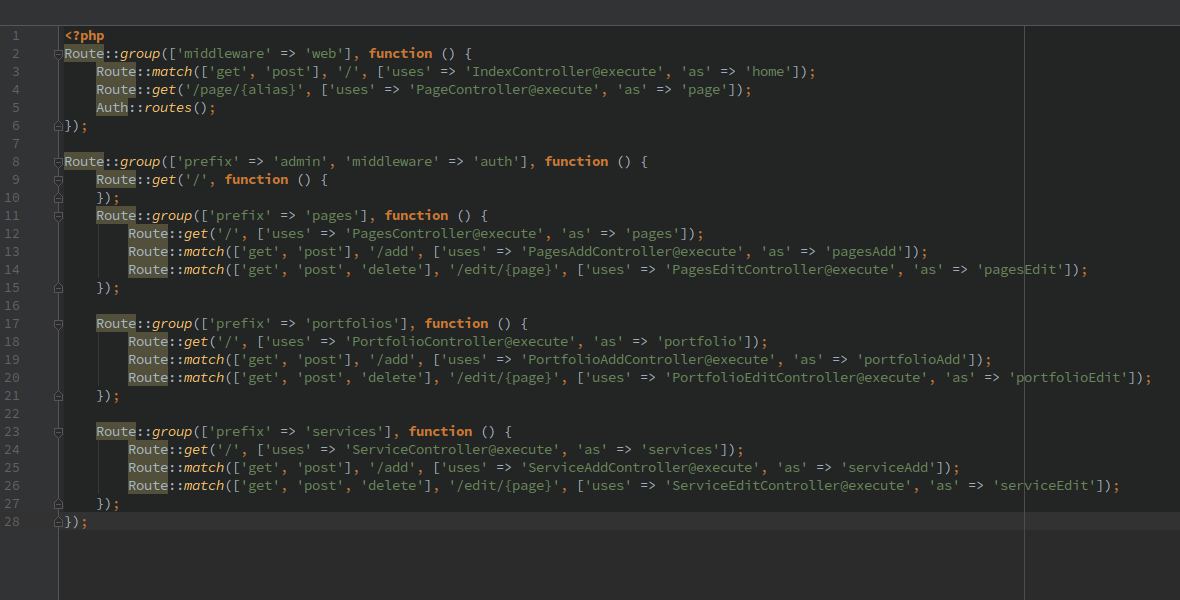This screenshot has width=1180, height=600.
Task: Click 'pagesEdit' route name
Action: [1020, 270]
